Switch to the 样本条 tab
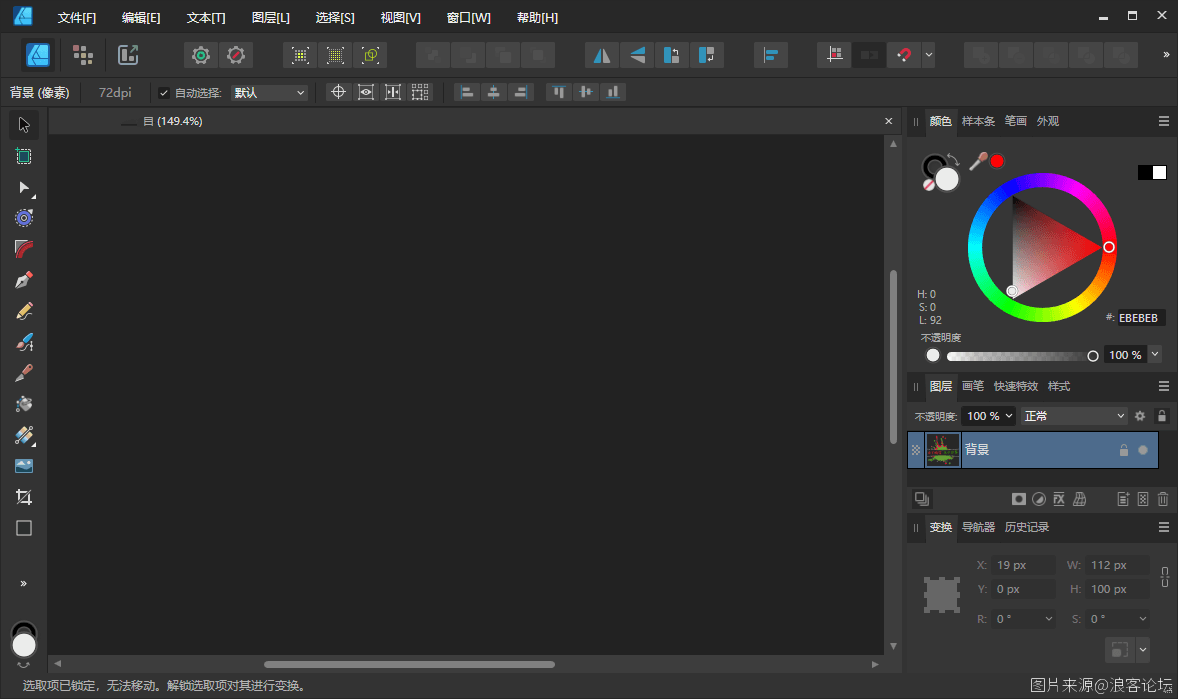 tap(978, 121)
